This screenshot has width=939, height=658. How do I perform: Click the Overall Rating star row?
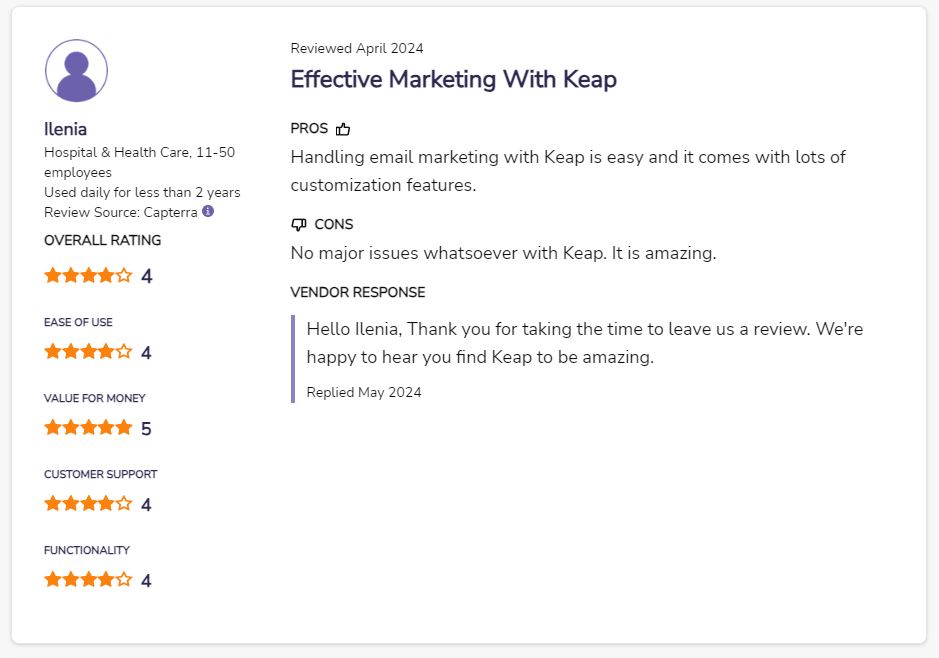88,275
